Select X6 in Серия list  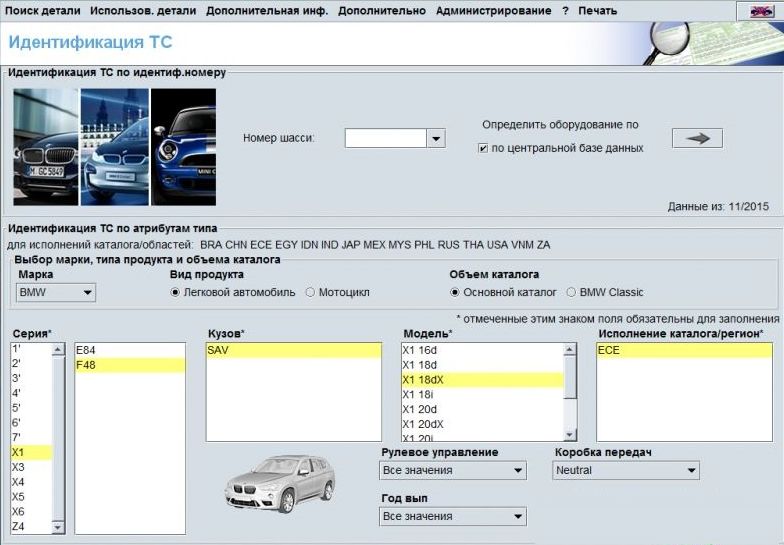(31, 512)
